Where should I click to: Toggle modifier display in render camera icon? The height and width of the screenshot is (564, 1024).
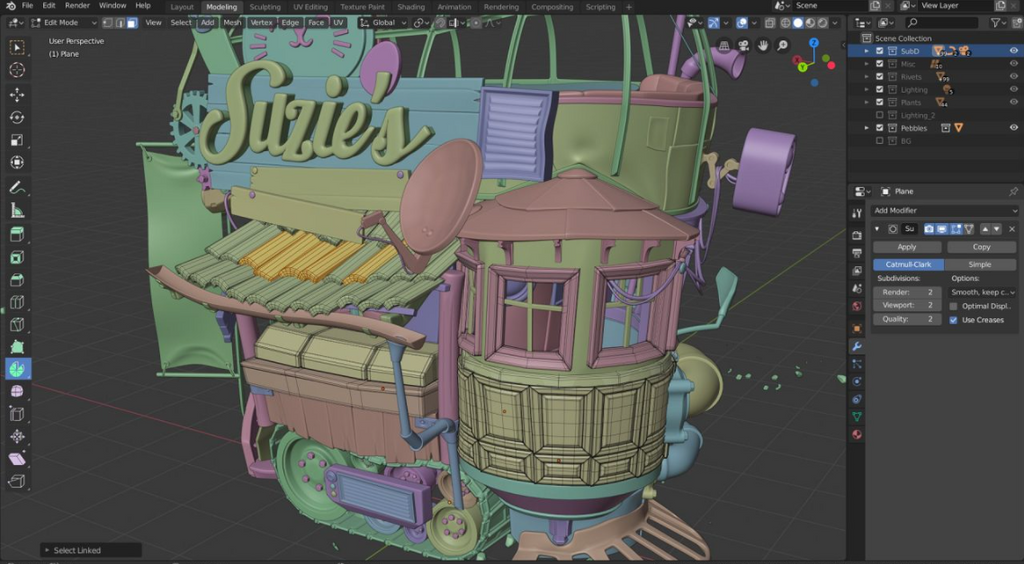pos(929,229)
